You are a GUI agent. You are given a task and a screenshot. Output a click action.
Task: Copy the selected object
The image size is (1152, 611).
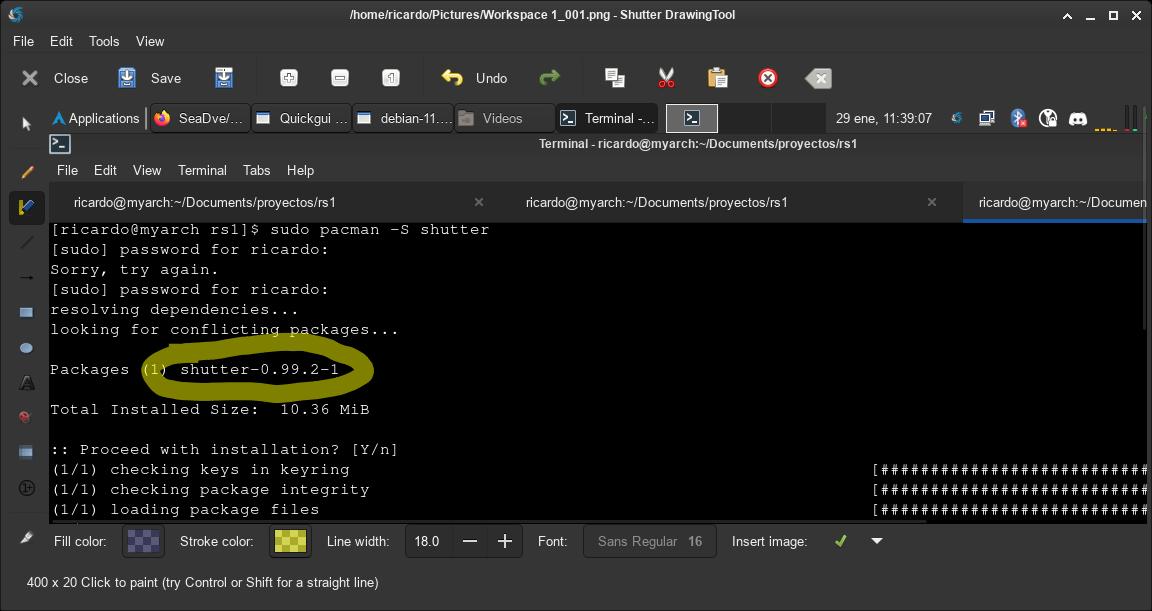[x=614, y=78]
